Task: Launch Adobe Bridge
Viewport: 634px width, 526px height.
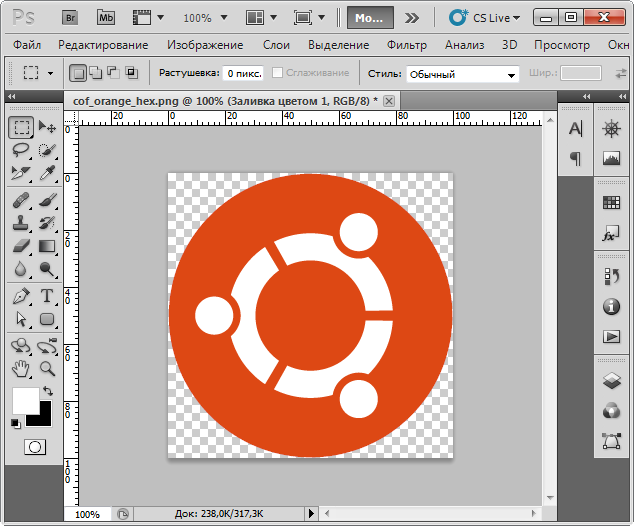Action: (70, 18)
